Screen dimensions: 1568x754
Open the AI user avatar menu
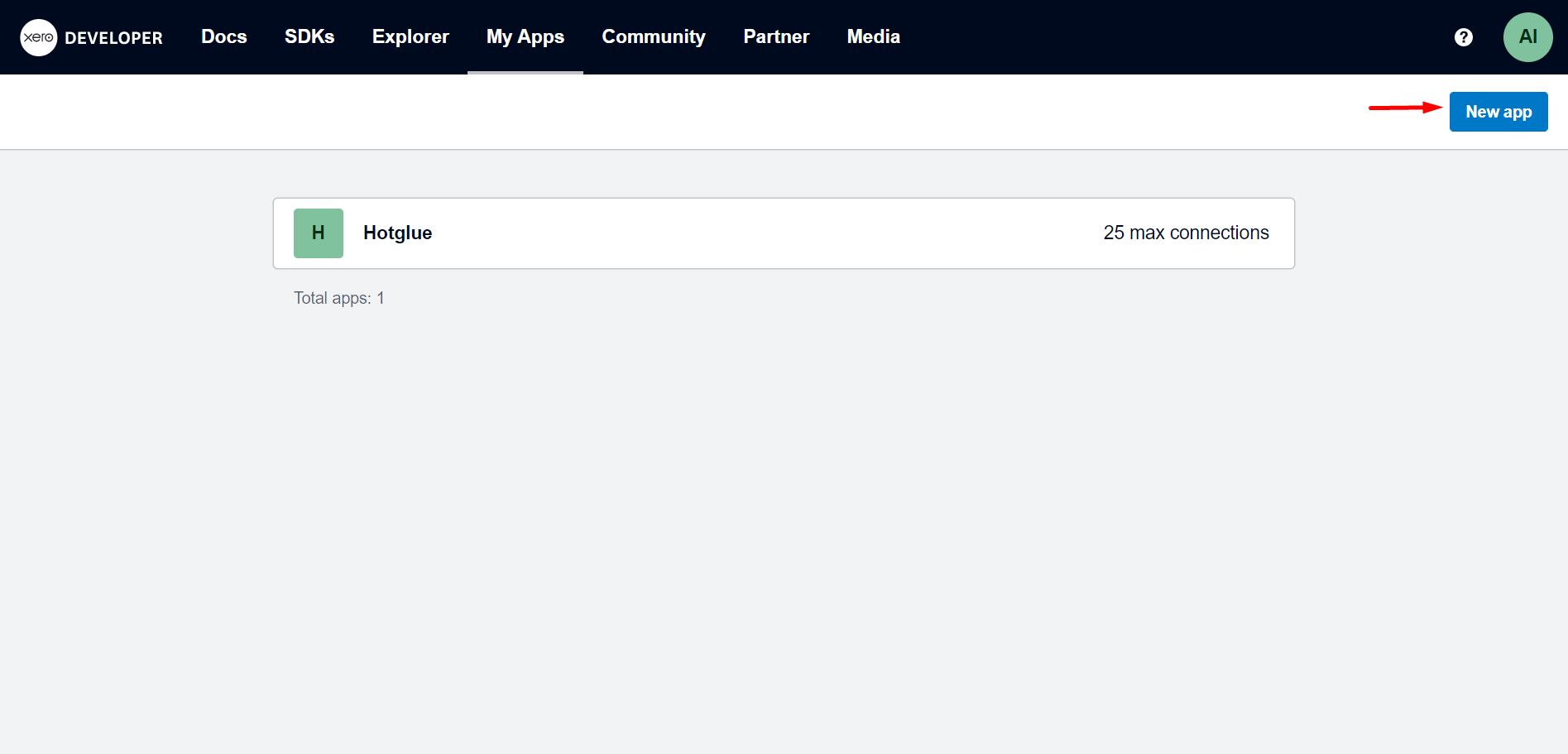[x=1527, y=37]
